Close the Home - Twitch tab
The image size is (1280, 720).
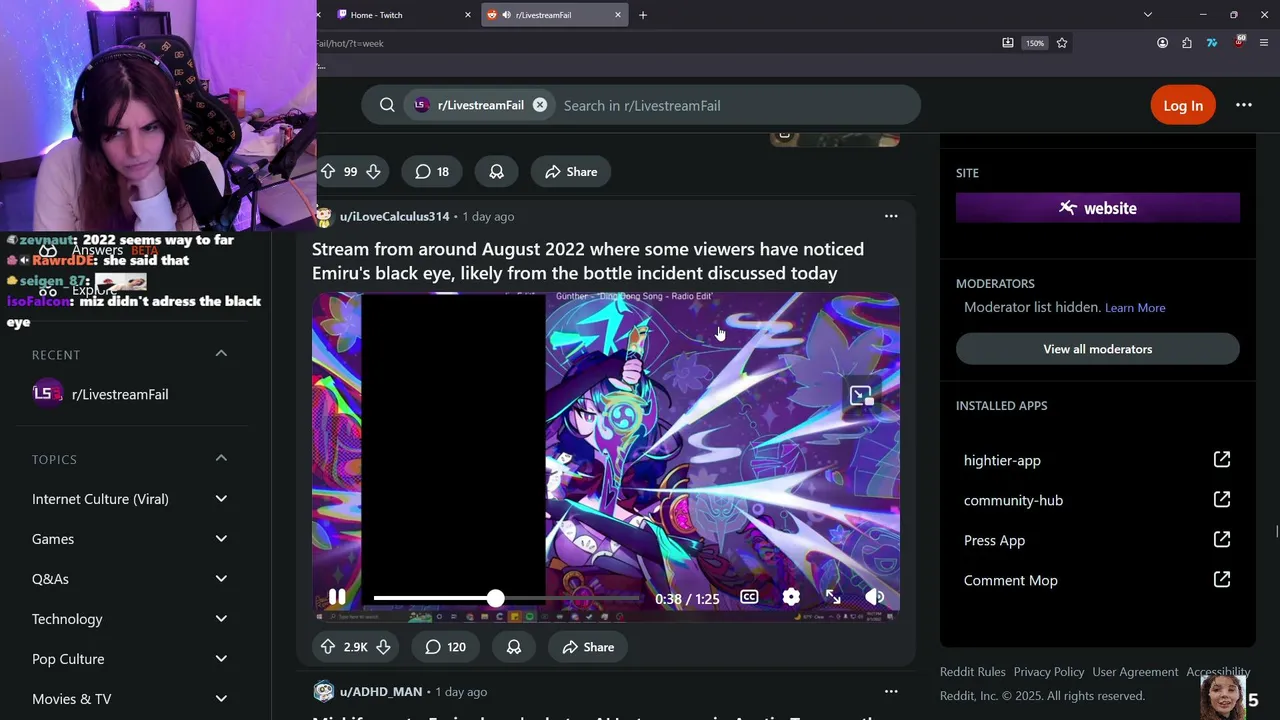click(x=467, y=15)
